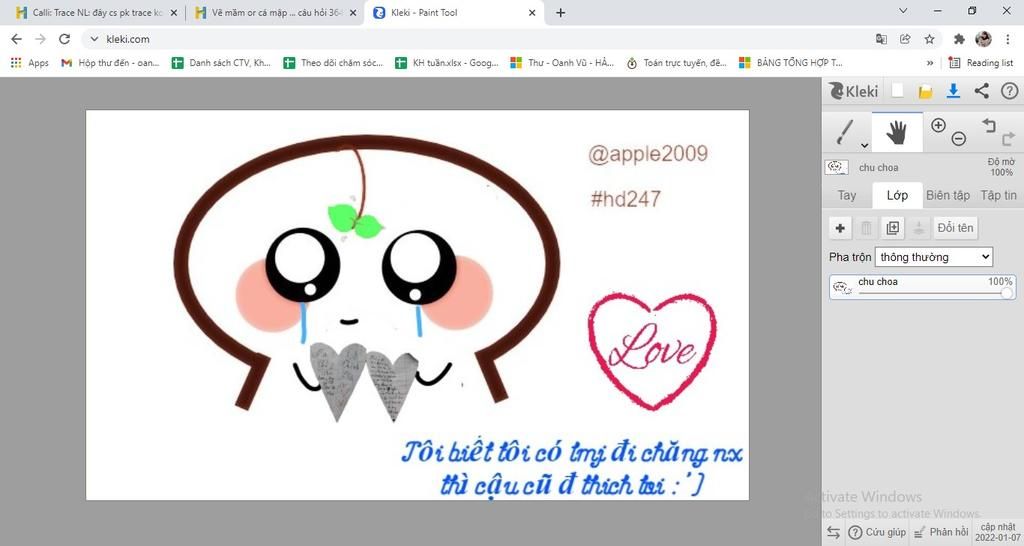Open the Chrome three-dot menu
This screenshot has width=1024, height=546.
[1008, 39]
